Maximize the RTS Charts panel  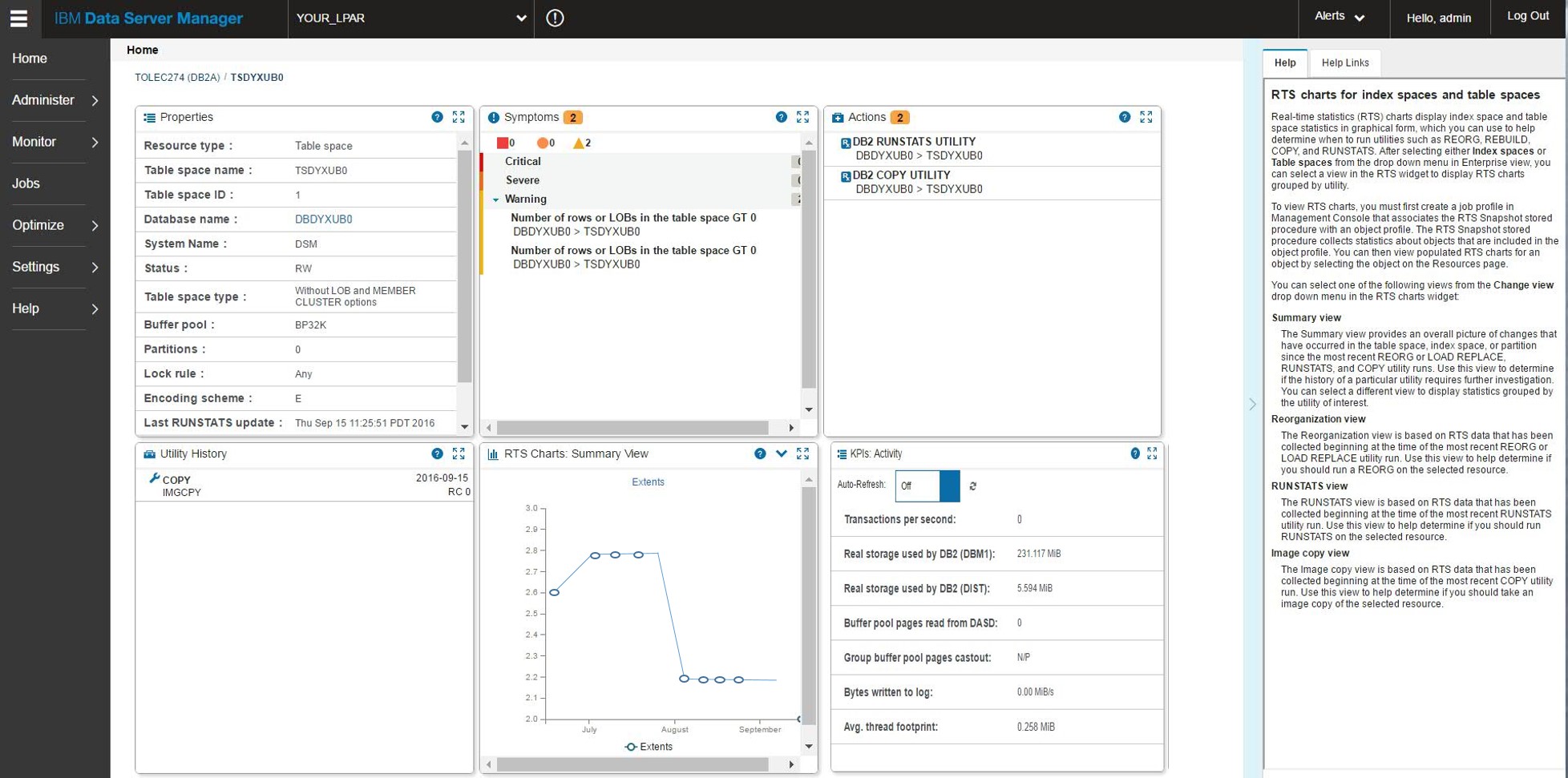point(802,453)
